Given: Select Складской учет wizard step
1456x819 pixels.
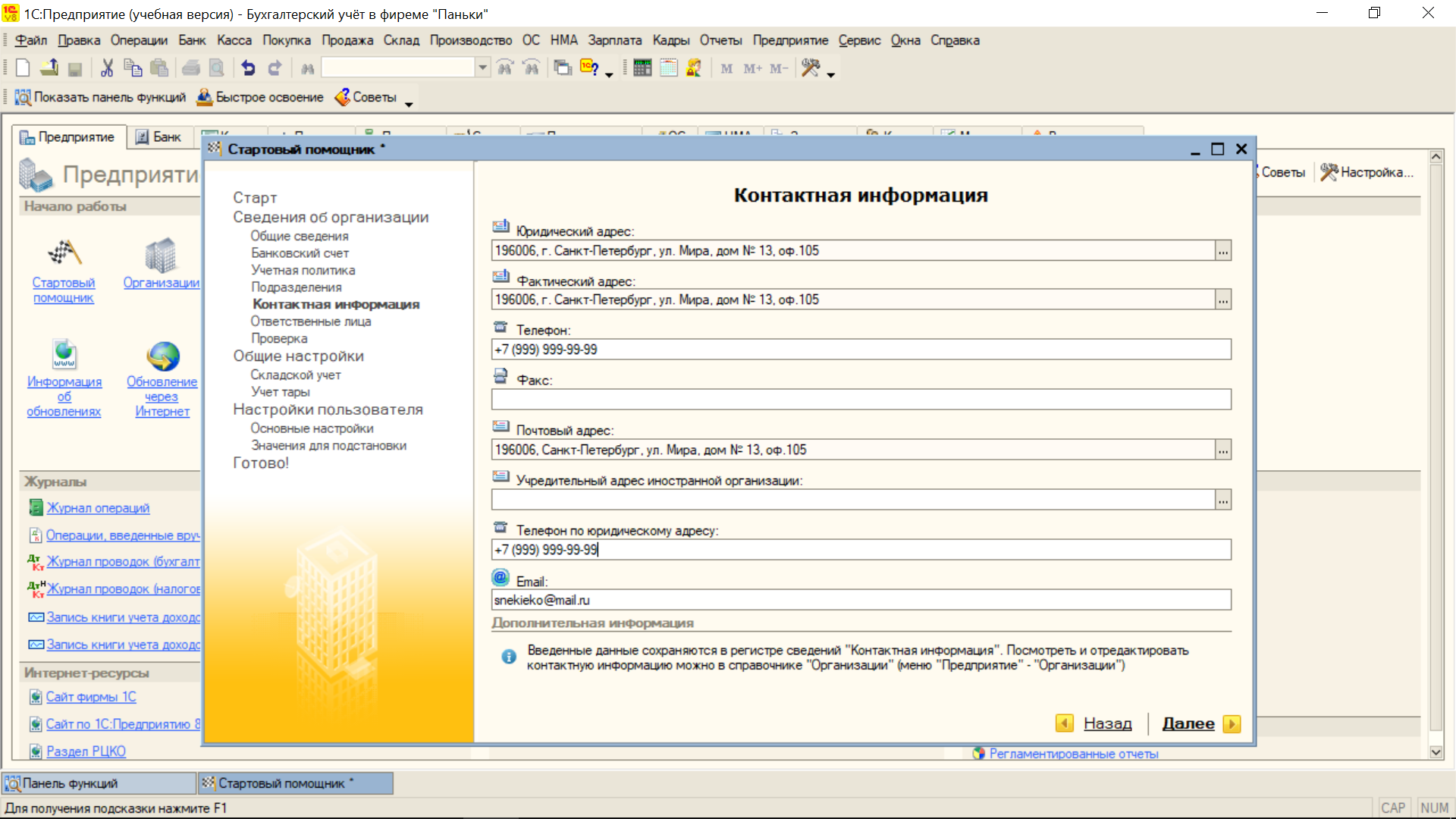Looking at the screenshot, I should point(296,375).
